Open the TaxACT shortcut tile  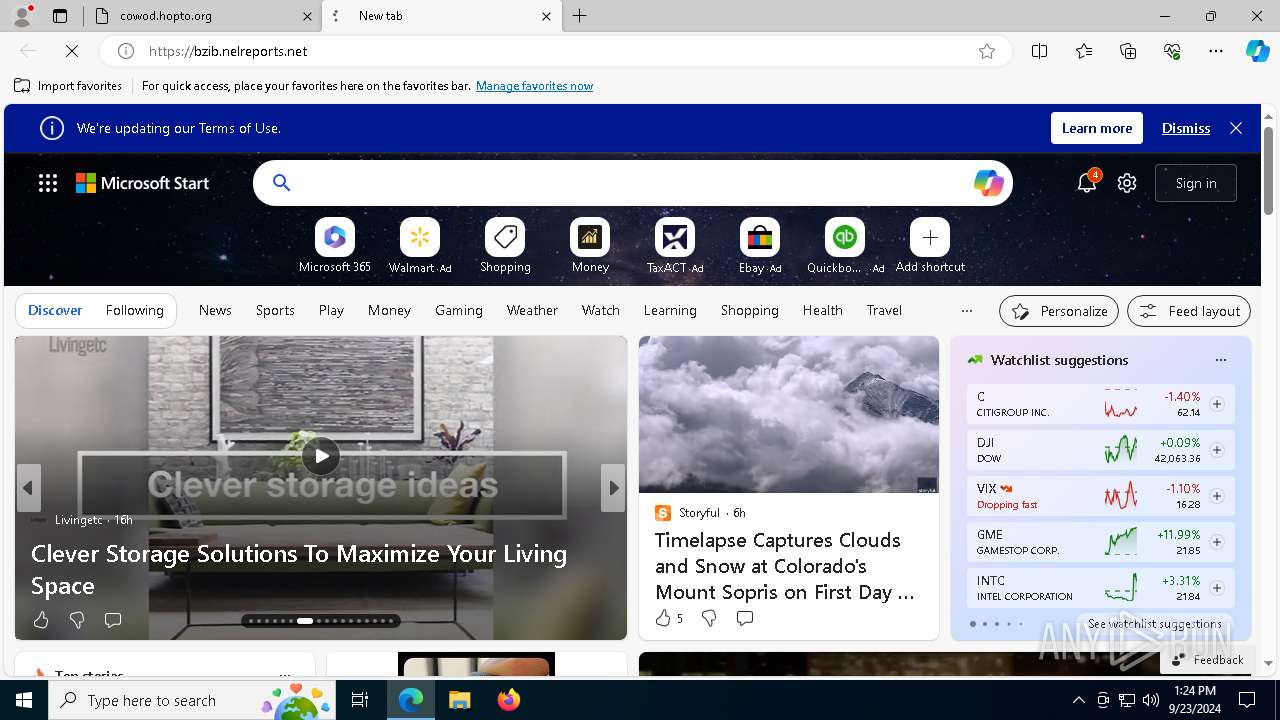coord(675,237)
